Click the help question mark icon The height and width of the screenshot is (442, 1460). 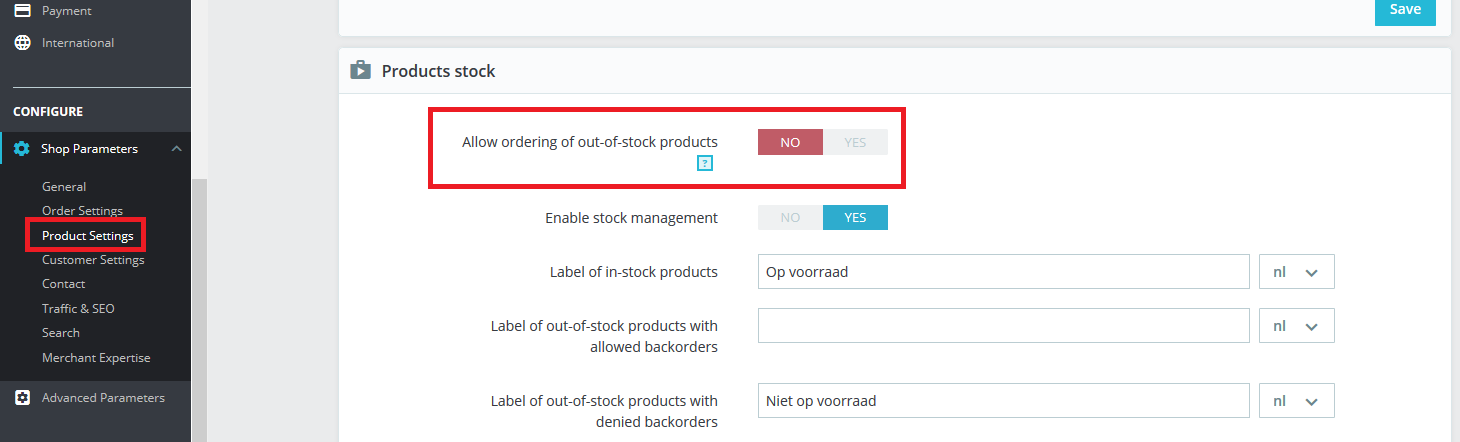coord(705,163)
